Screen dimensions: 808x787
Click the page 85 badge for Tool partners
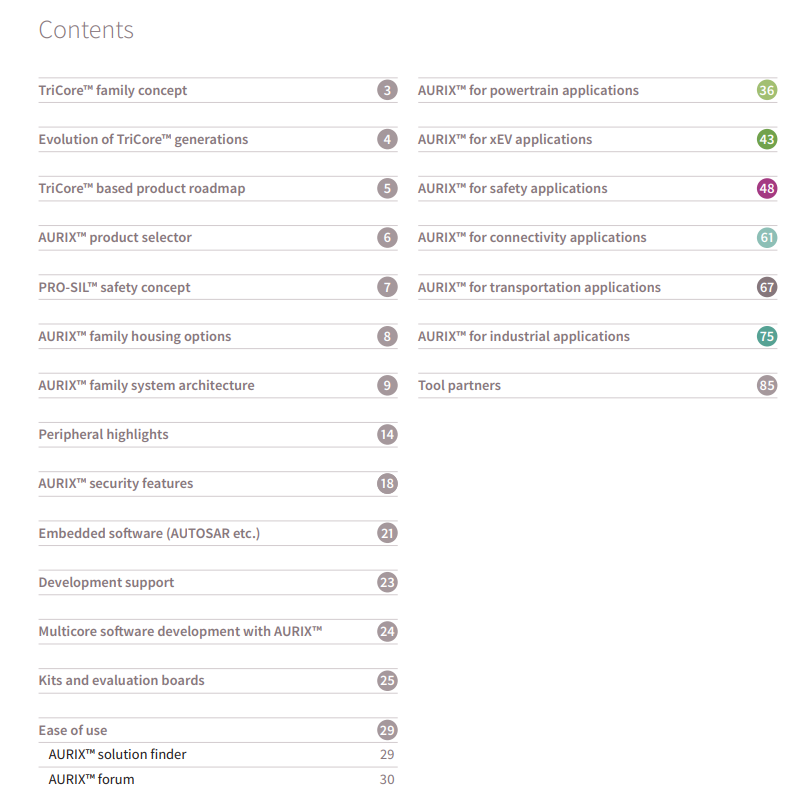[x=767, y=386]
